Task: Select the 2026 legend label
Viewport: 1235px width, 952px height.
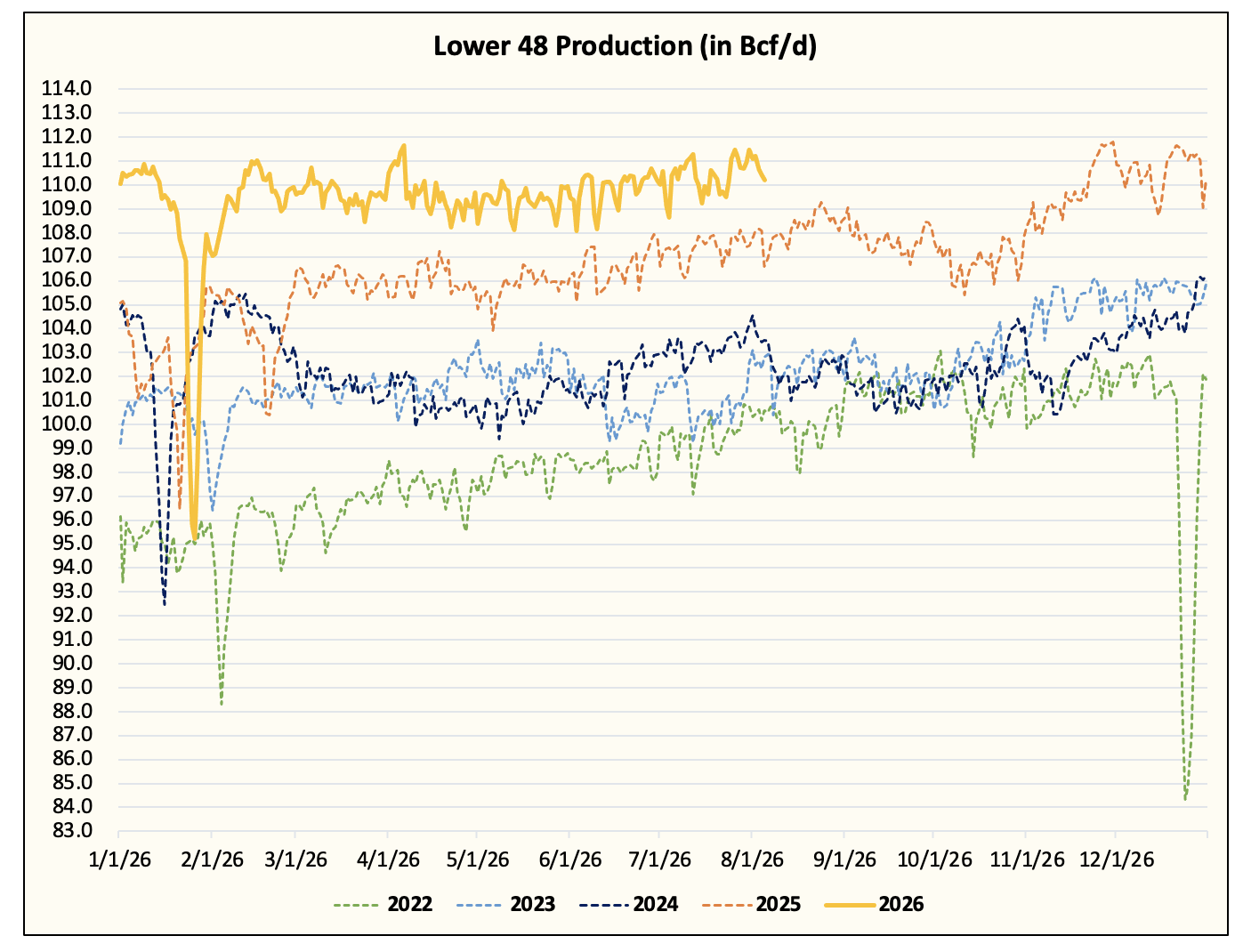Action: (x=901, y=905)
